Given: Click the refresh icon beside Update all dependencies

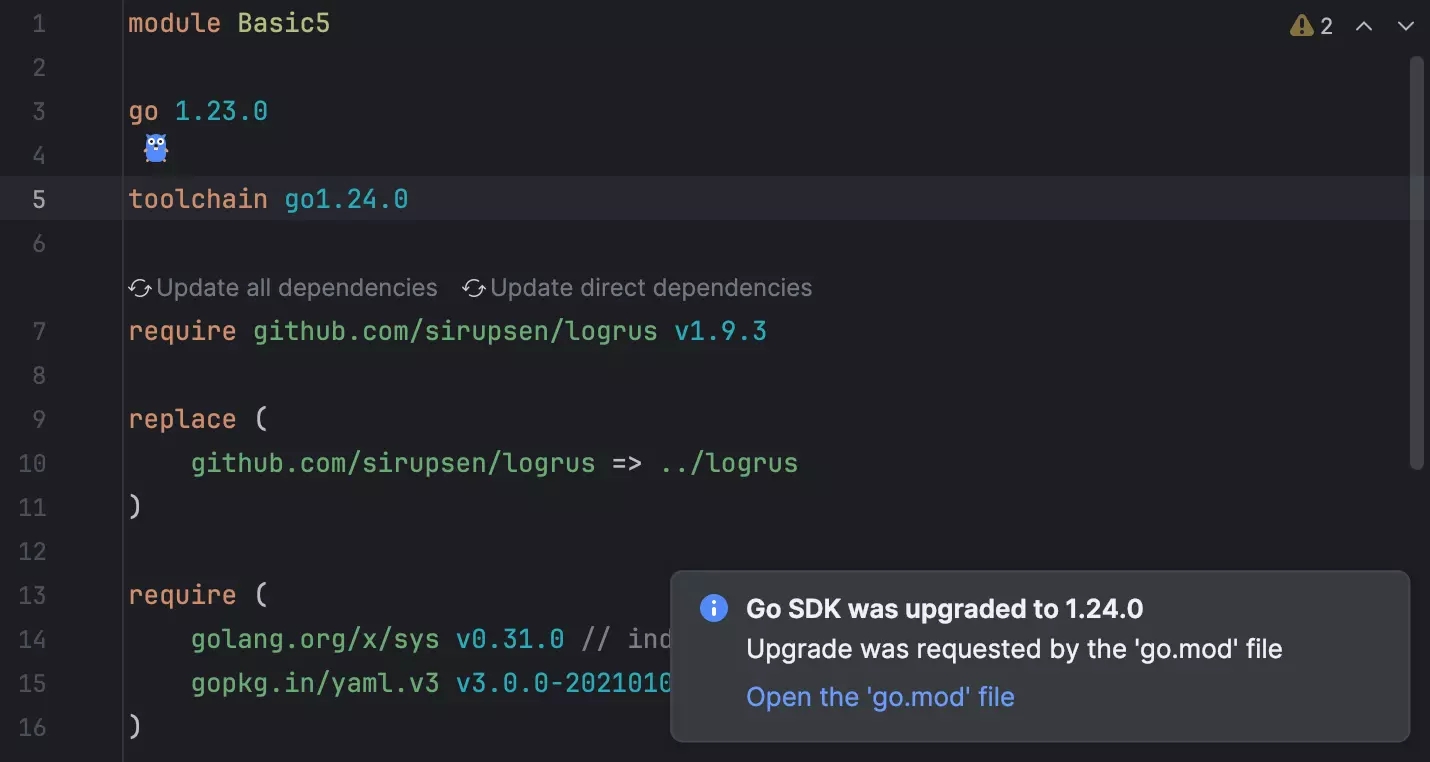Looking at the screenshot, I should click(140, 288).
